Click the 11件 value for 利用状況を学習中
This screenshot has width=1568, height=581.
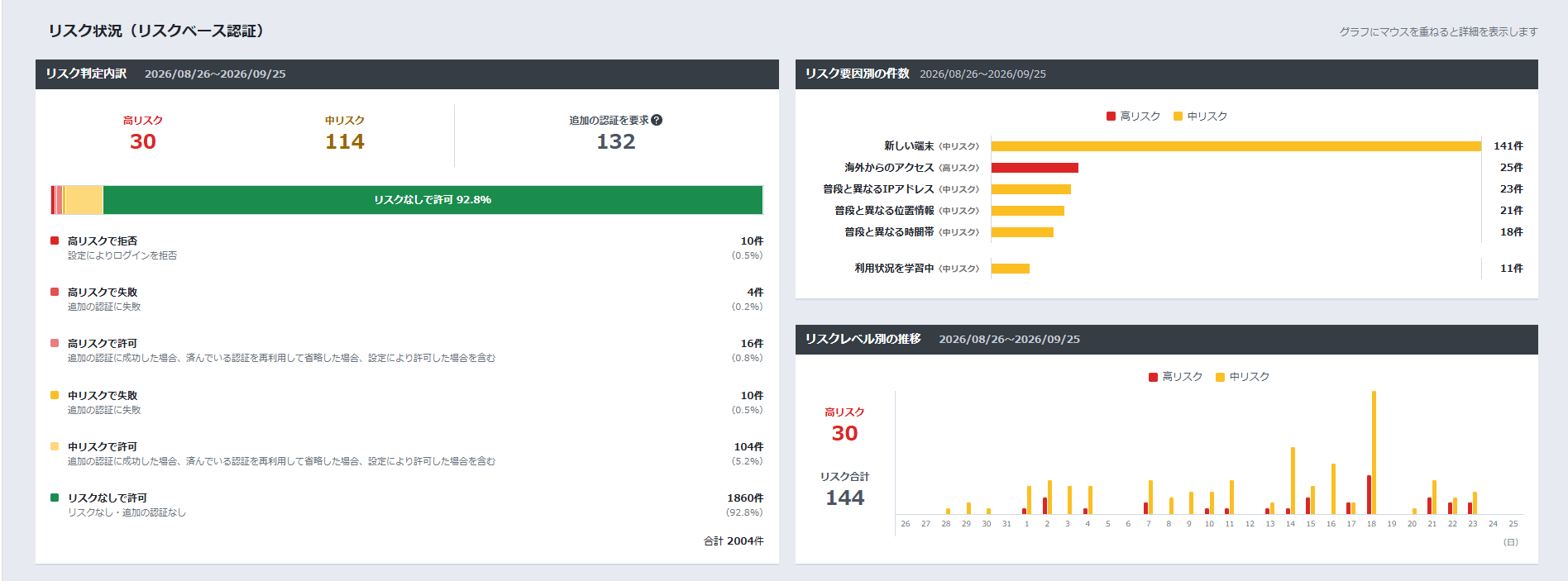click(x=1511, y=269)
